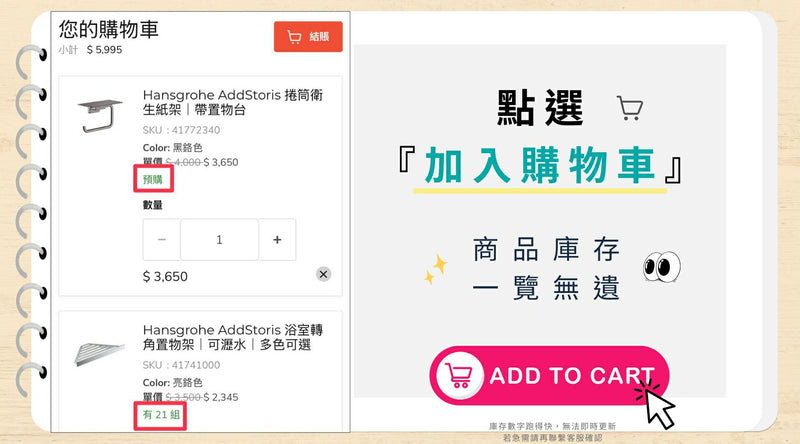Click the cart icon in pink button
Screen dimensions: 800x444
(x=459, y=376)
